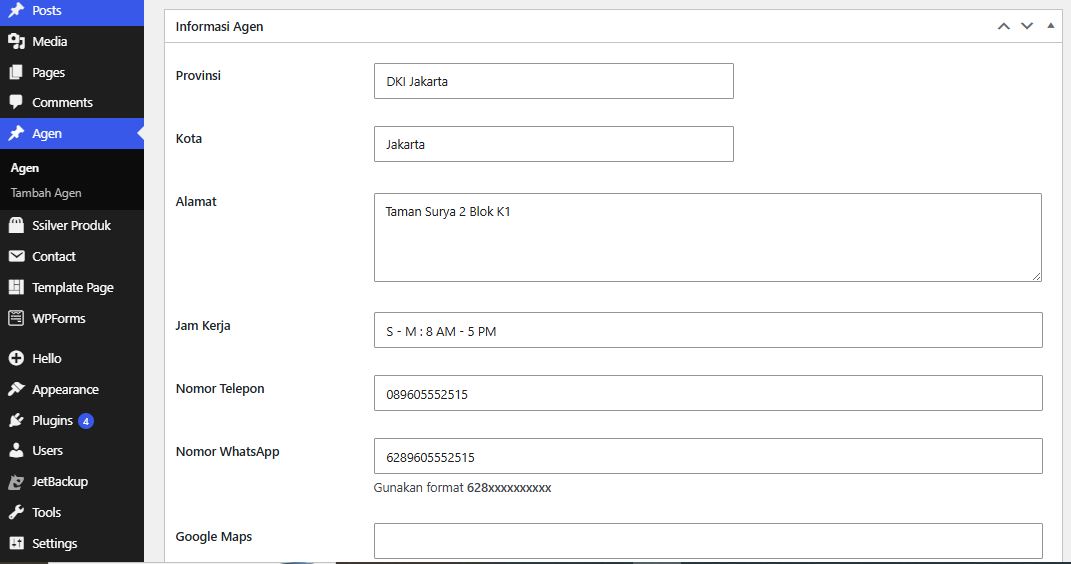This screenshot has width=1071, height=564.
Task: Click the Pages icon in sidebar
Action: click(16, 72)
